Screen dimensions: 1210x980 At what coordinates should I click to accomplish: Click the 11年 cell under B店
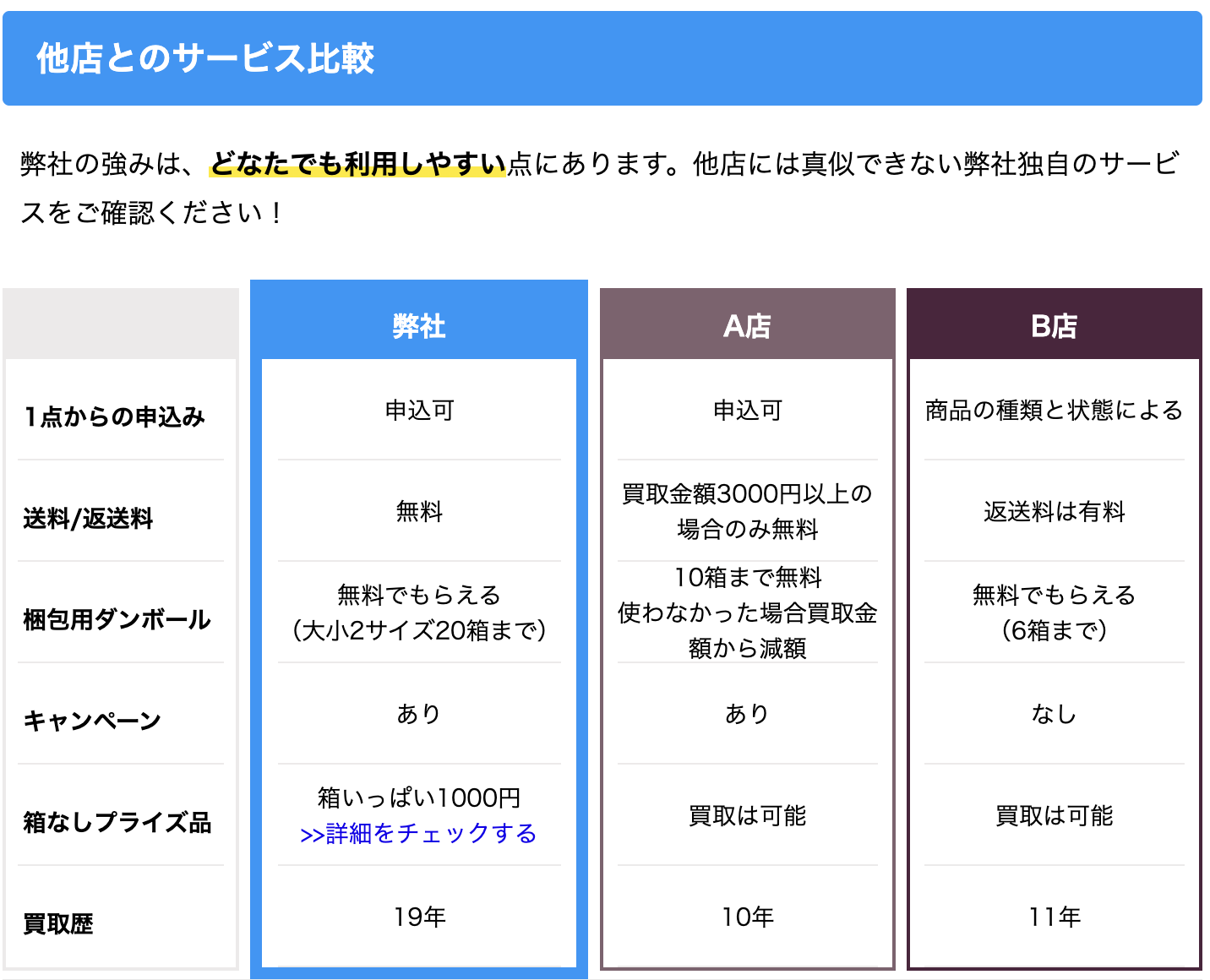click(x=1054, y=917)
